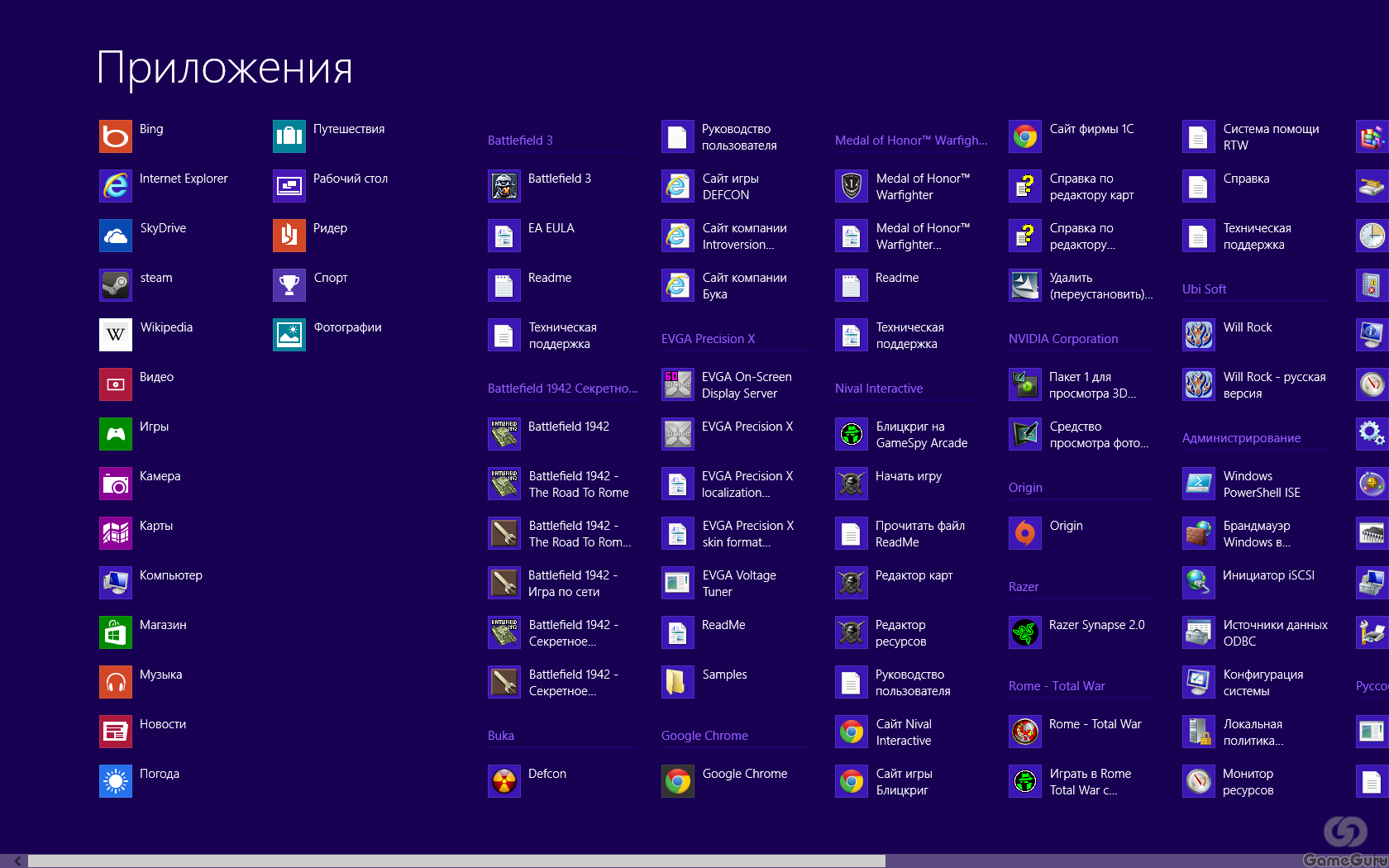This screenshot has height=868, width=1389.
Task: Open Блицкриг на GameSpy Arcade icon
Action: (x=852, y=434)
